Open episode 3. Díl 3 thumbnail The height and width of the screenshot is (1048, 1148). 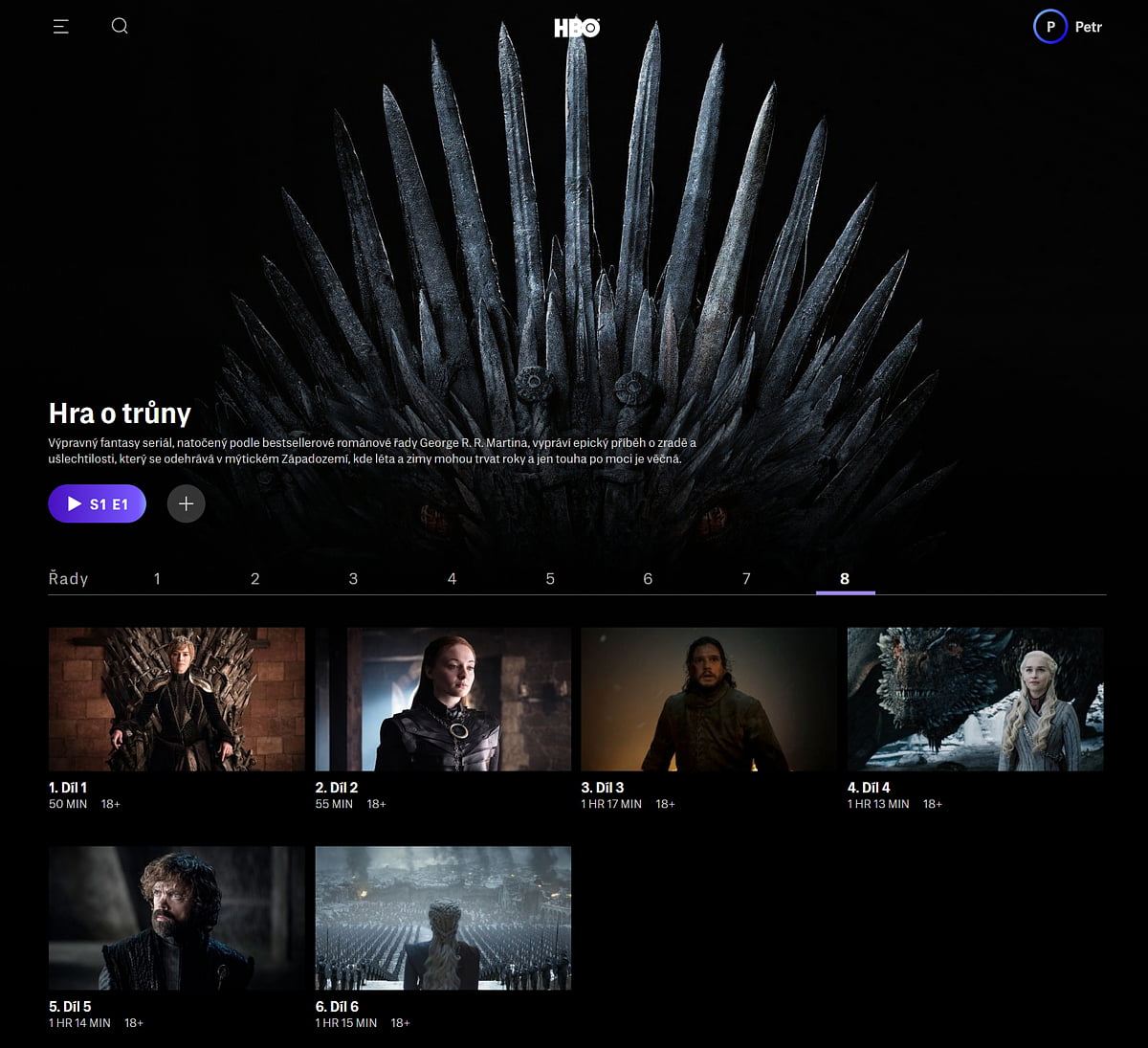[x=709, y=699]
